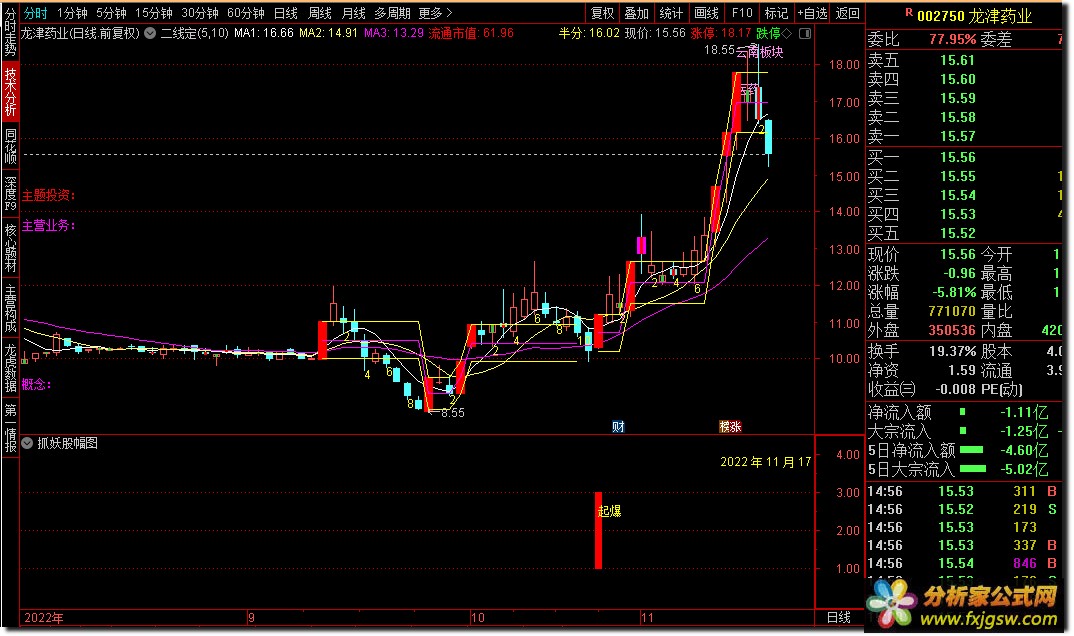Open the 同花顺 sidebar tab

10,146
